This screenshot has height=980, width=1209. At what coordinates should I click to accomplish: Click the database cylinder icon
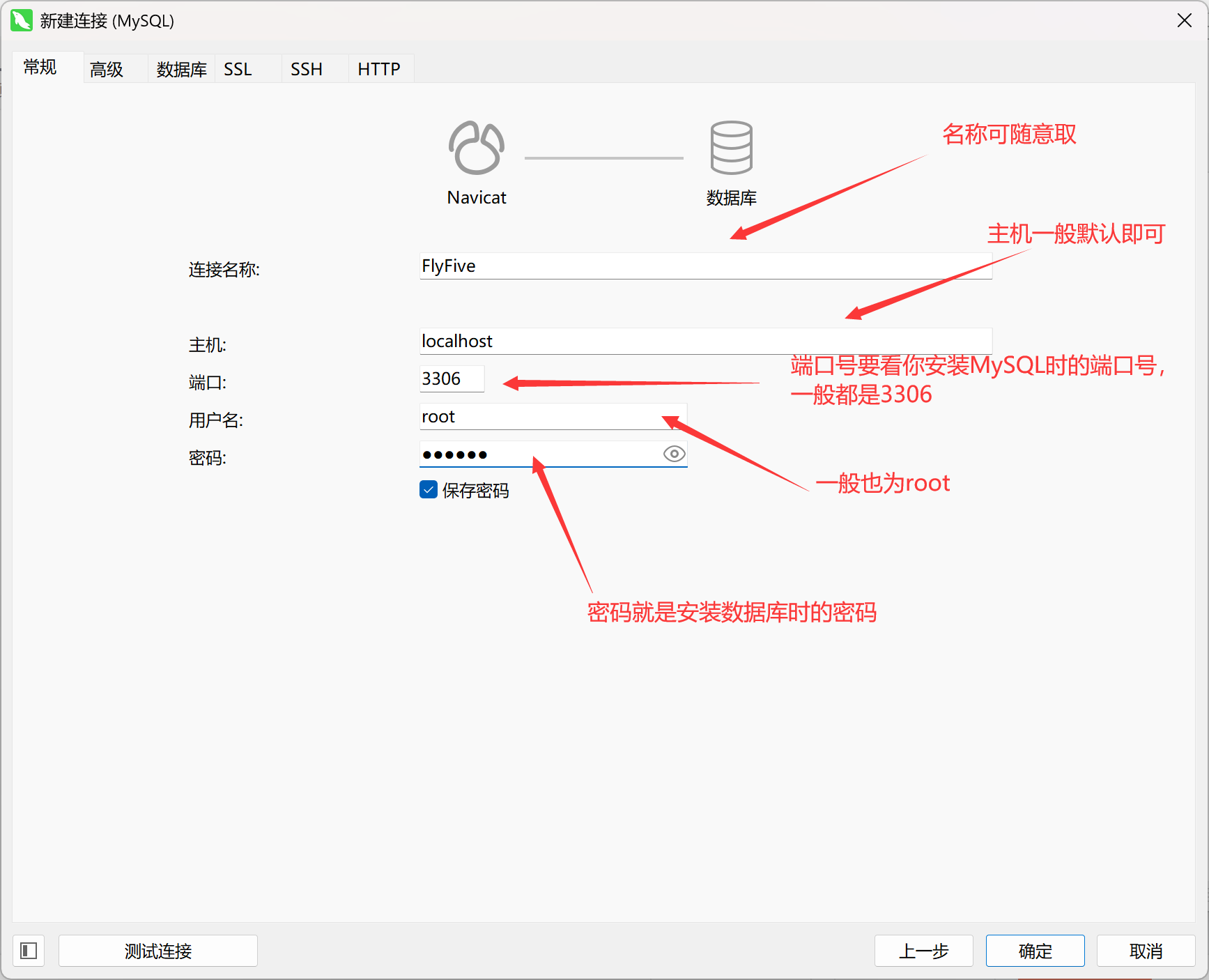(x=731, y=148)
